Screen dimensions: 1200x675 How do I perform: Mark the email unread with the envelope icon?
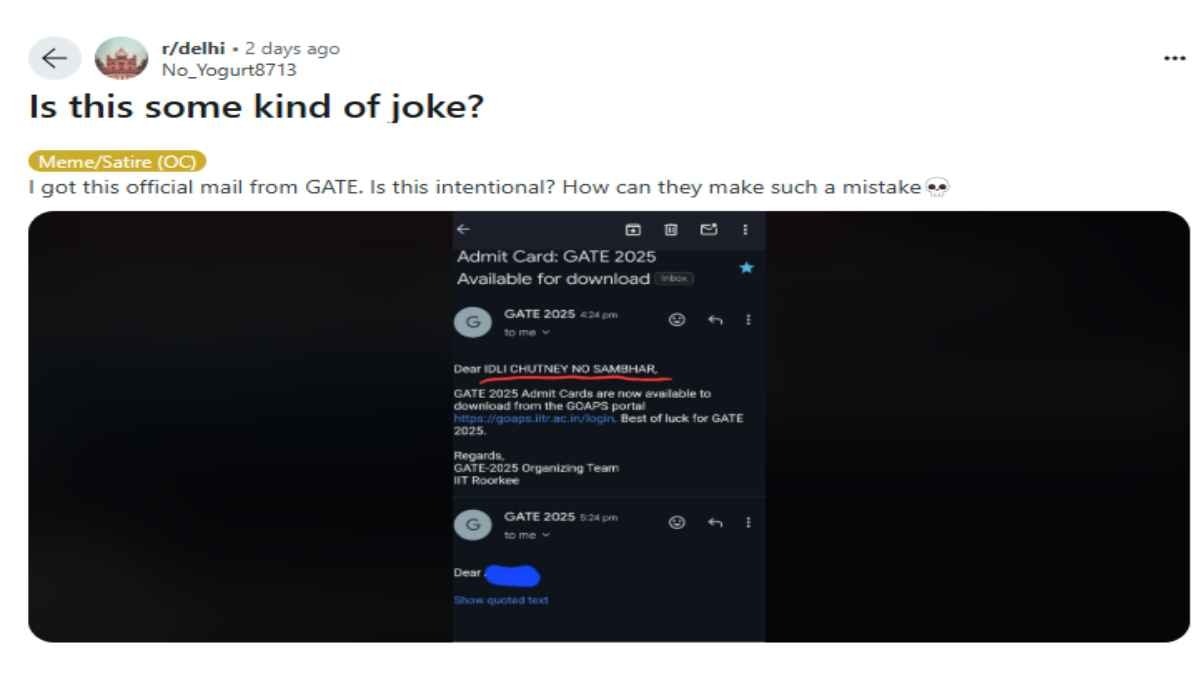click(708, 230)
